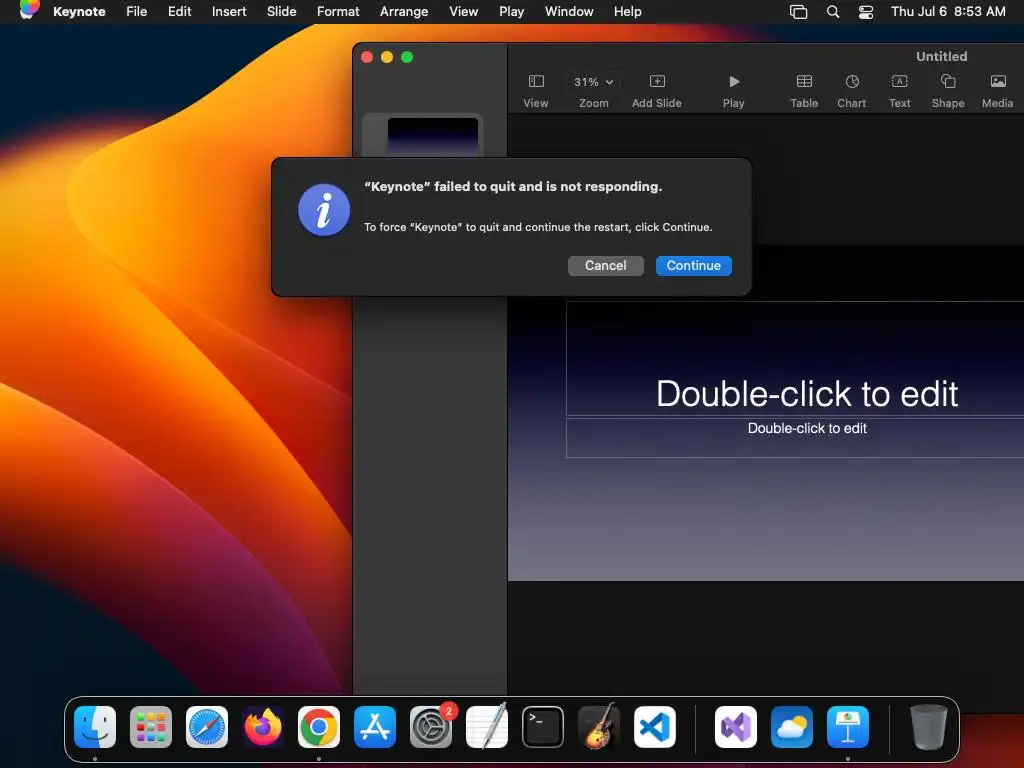Open the Format menu

[338, 11]
